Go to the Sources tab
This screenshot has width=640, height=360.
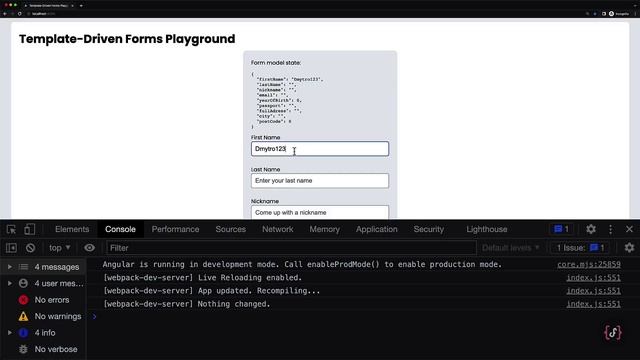(x=231, y=229)
